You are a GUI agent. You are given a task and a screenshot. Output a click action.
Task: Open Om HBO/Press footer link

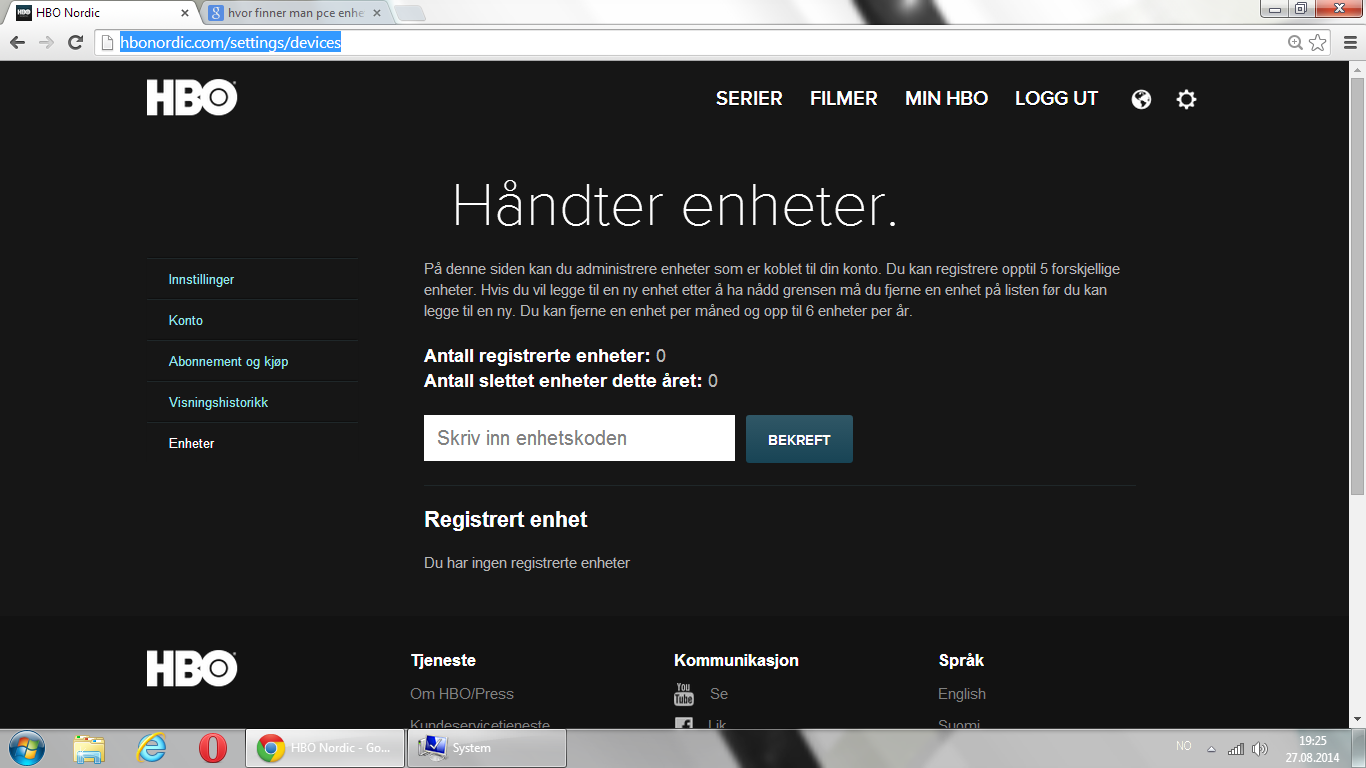pyautogui.click(x=462, y=694)
